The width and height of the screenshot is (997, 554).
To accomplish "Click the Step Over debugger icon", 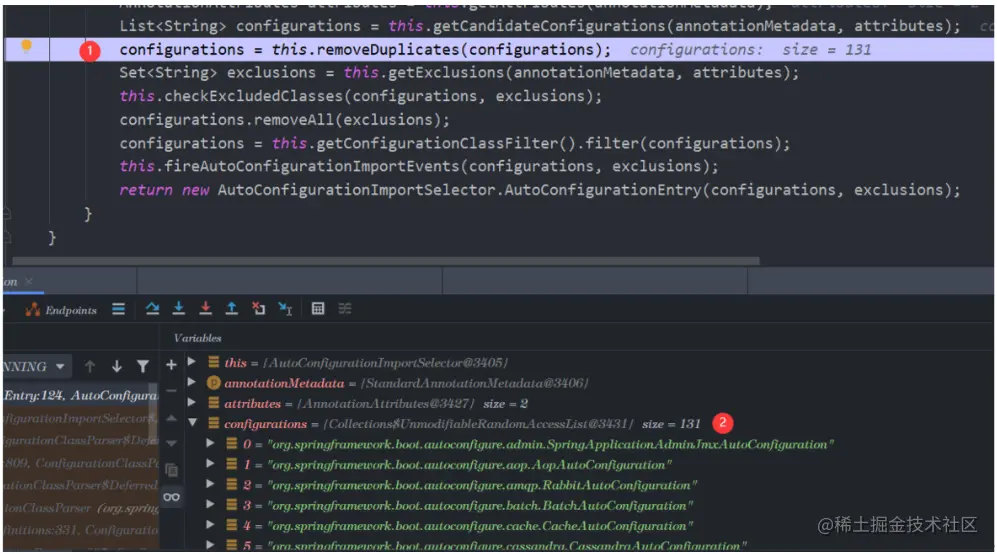I will coord(152,309).
